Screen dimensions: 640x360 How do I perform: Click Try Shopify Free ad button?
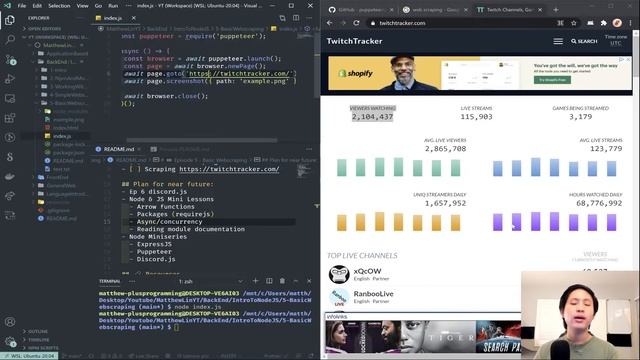coord(552,80)
